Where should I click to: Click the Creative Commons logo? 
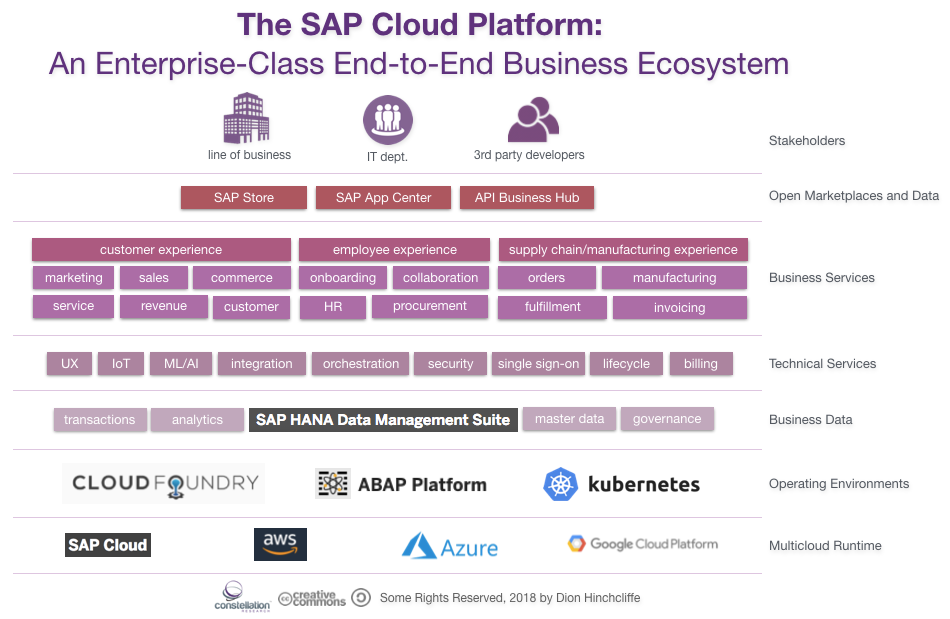312,598
